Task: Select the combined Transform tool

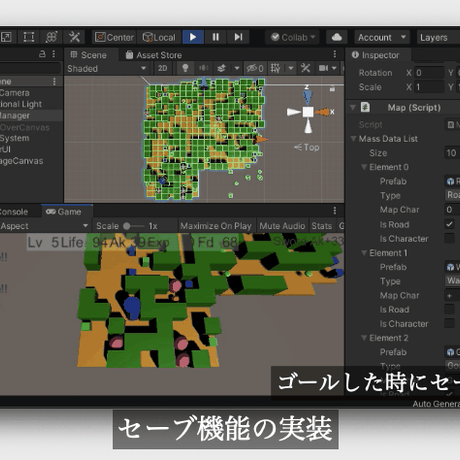Action: (51, 37)
